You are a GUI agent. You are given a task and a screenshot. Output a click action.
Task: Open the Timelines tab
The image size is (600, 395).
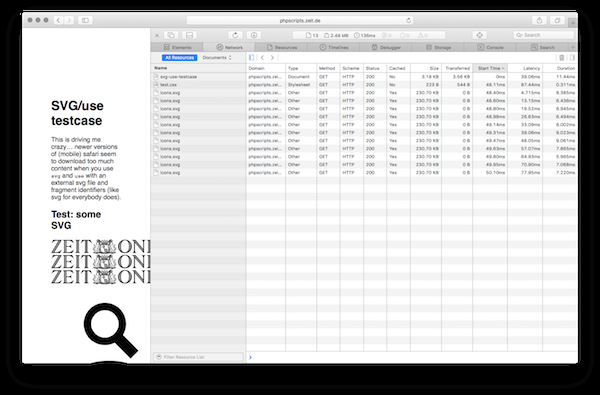(334, 47)
